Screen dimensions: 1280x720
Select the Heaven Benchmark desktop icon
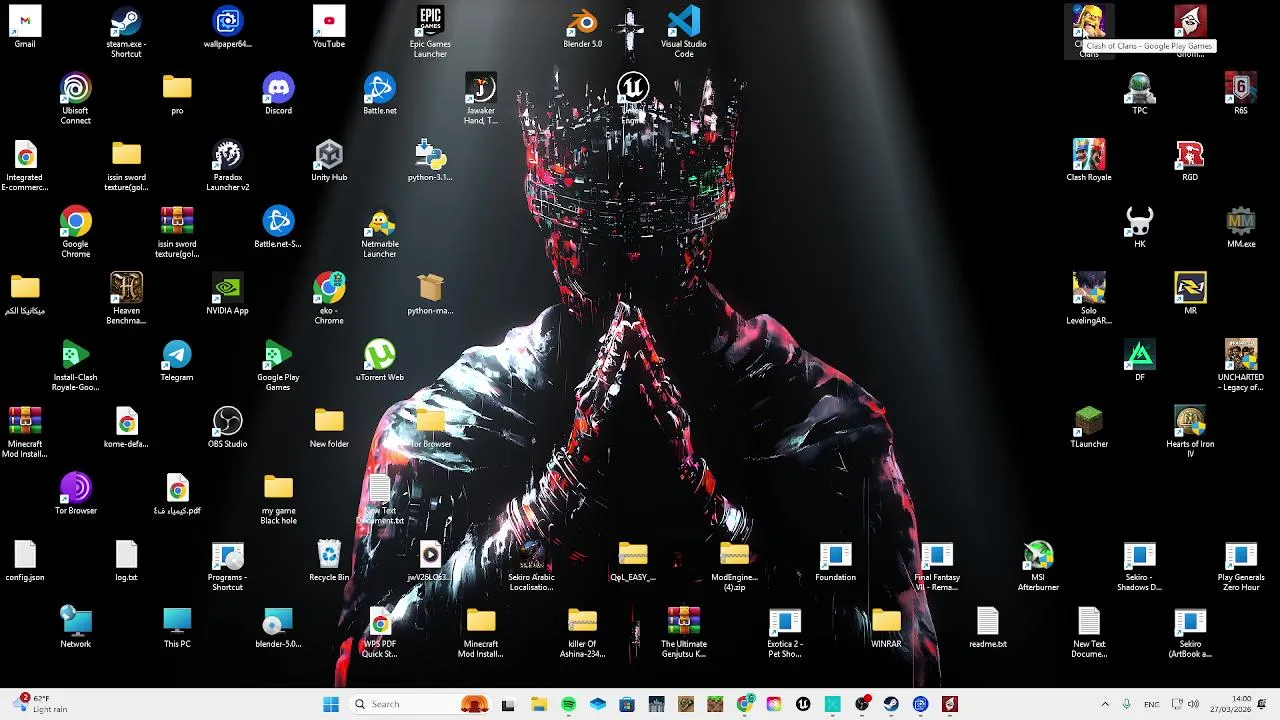coord(126,300)
